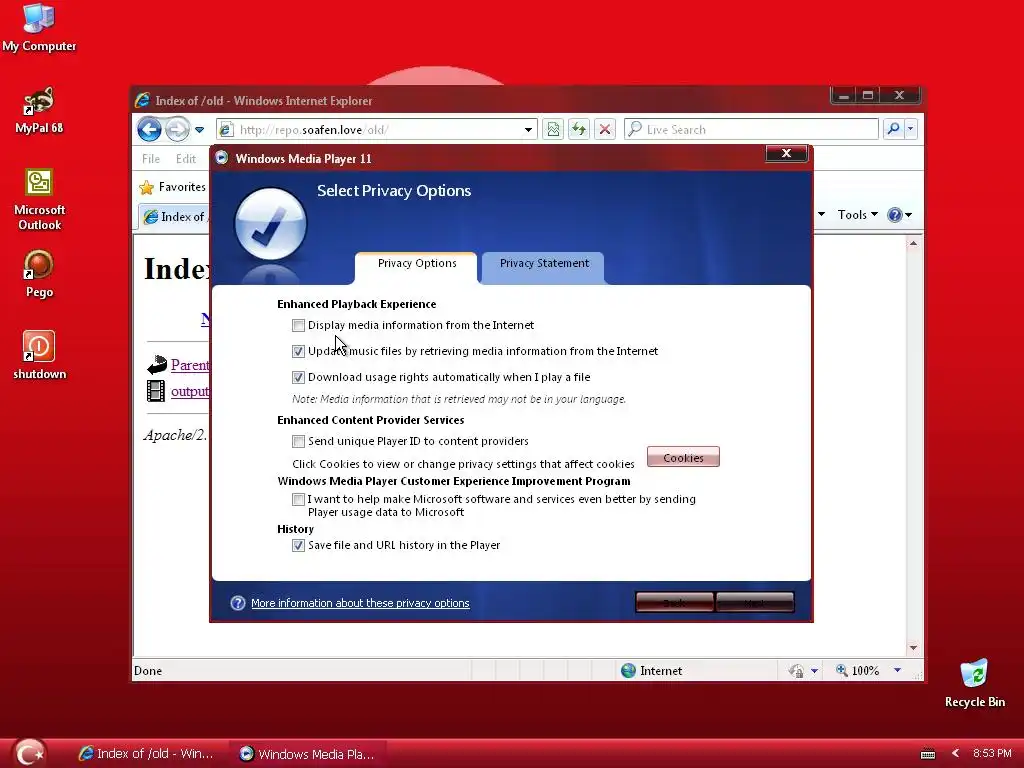This screenshot has width=1024, height=768.
Task: Click the Windows Media Player title bar icon
Action: pos(222,158)
